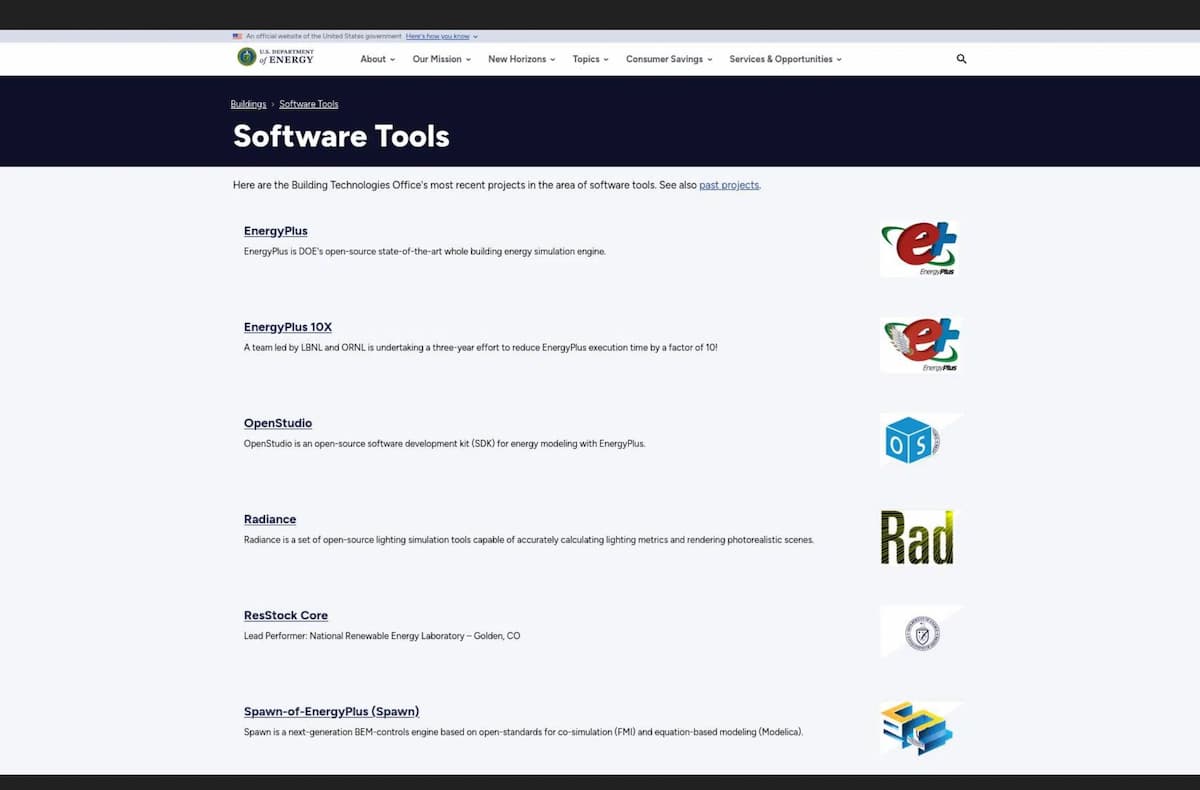Viewport: 1200px width, 790px height.
Task: Open the New Horizons dropdown
Action: [522, 59]
